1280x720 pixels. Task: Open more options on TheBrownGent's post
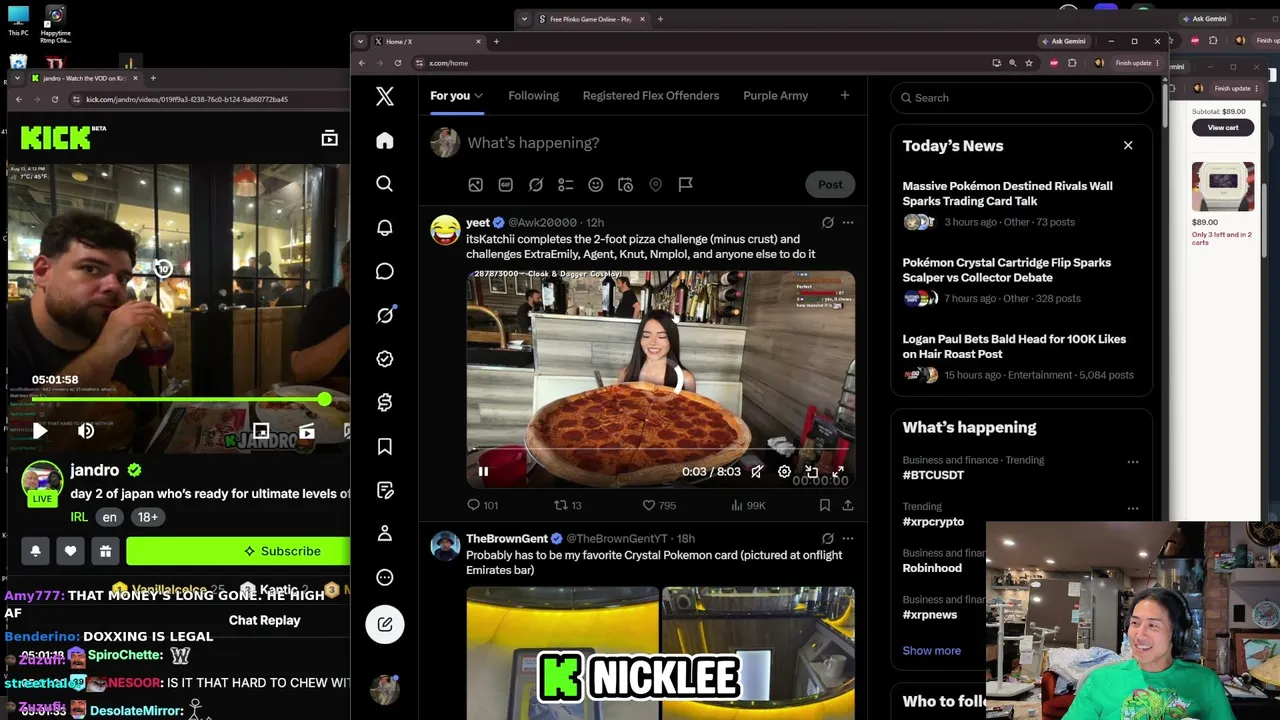click(x=848, y=539)
